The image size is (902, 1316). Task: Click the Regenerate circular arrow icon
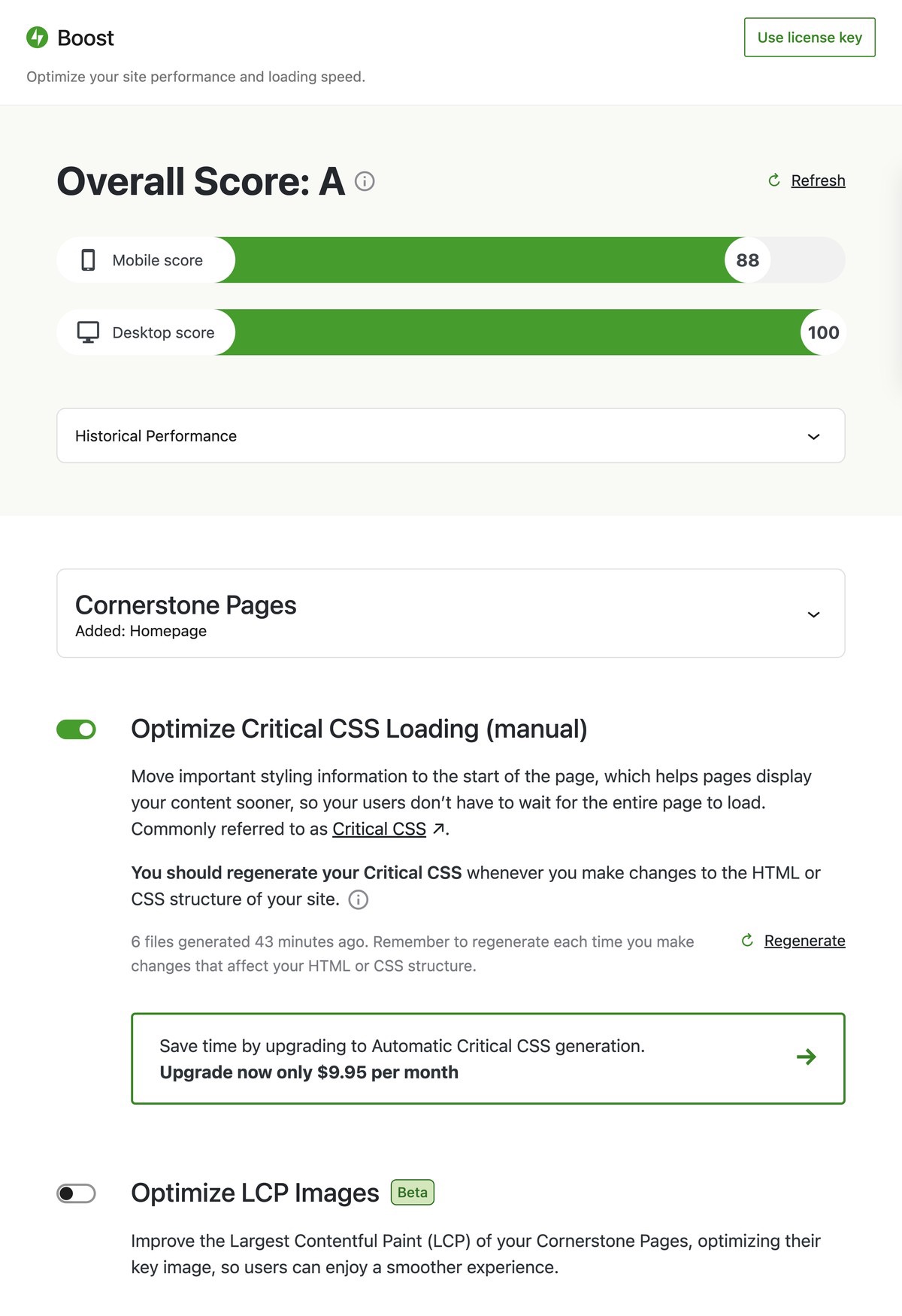coord(747,941)
